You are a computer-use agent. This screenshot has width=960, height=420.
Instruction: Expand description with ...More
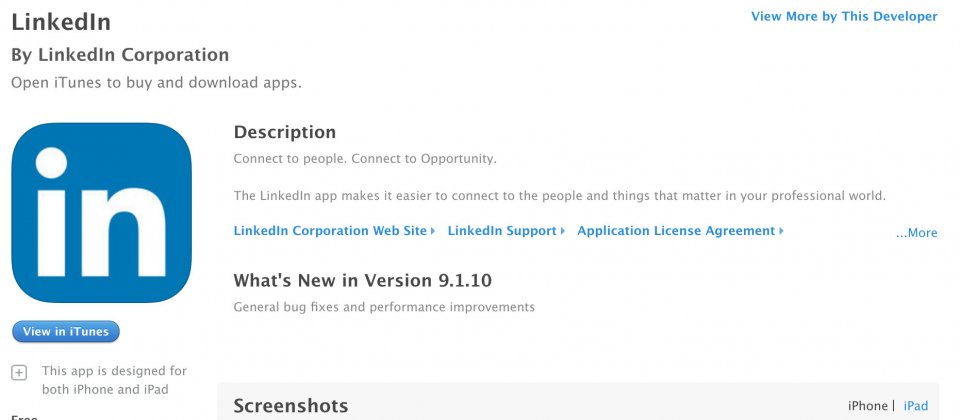pyautogui.click(x=916, y=233)
